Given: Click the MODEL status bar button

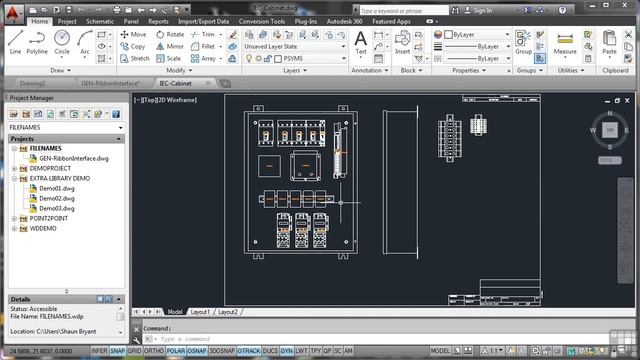Looking at the screenshot, I should [440, 351].
